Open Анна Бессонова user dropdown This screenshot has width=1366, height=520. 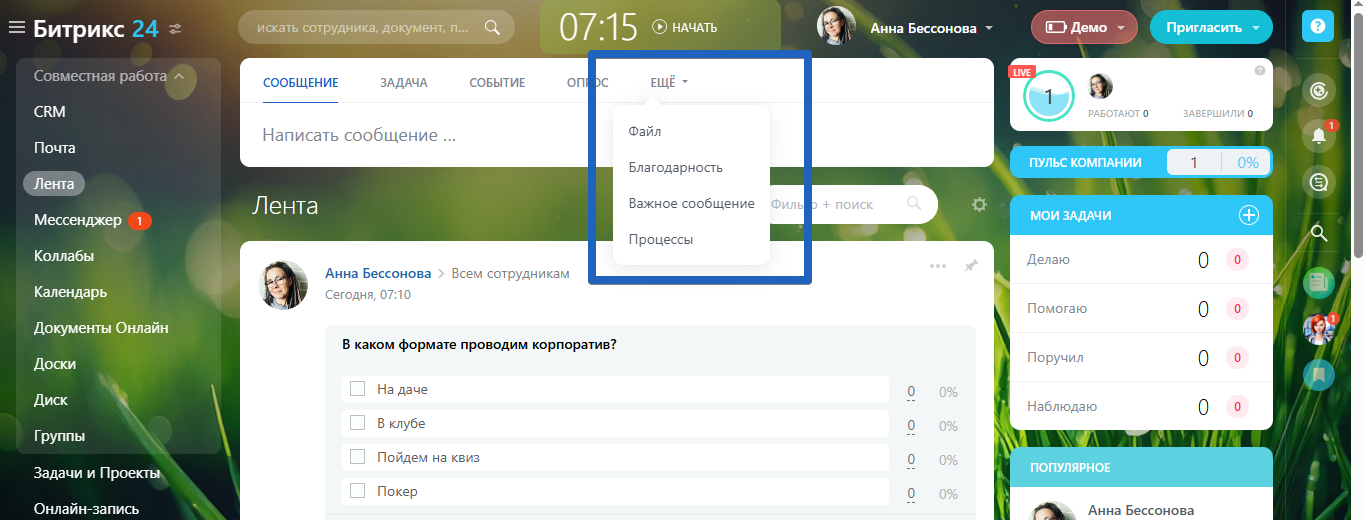[x=932, y=28]
